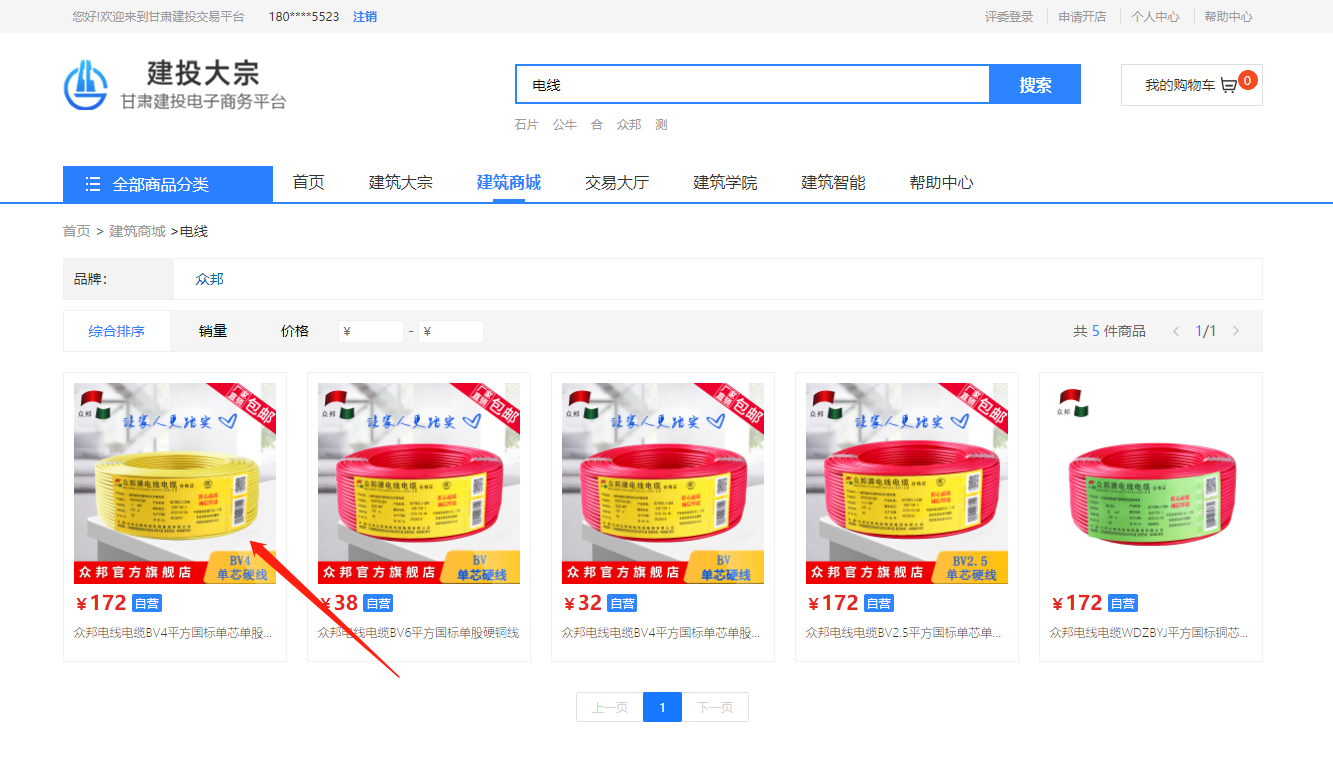
Task: Click the search input field containing 电线
Action: tap(752, 85)
